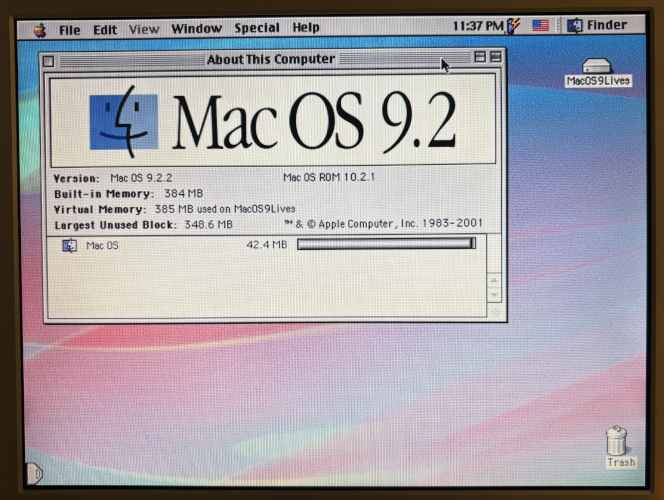Toggle the window collapse box
The height and width of the screenshot is (500, 664).
click(x=496, y=58)
